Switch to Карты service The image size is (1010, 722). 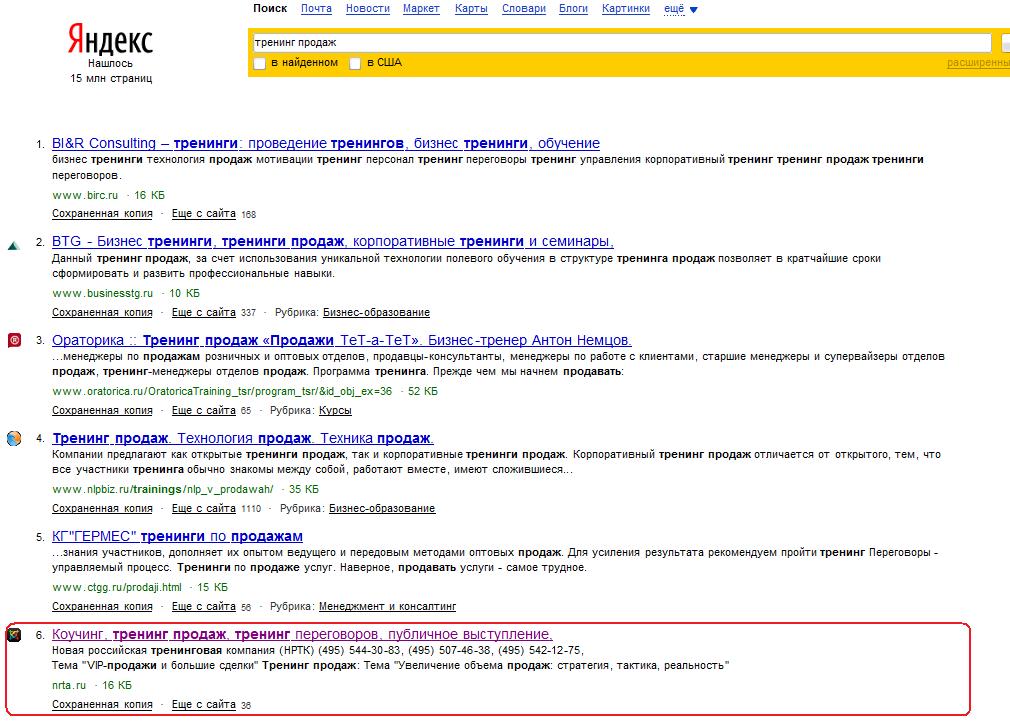click(471, 8)
